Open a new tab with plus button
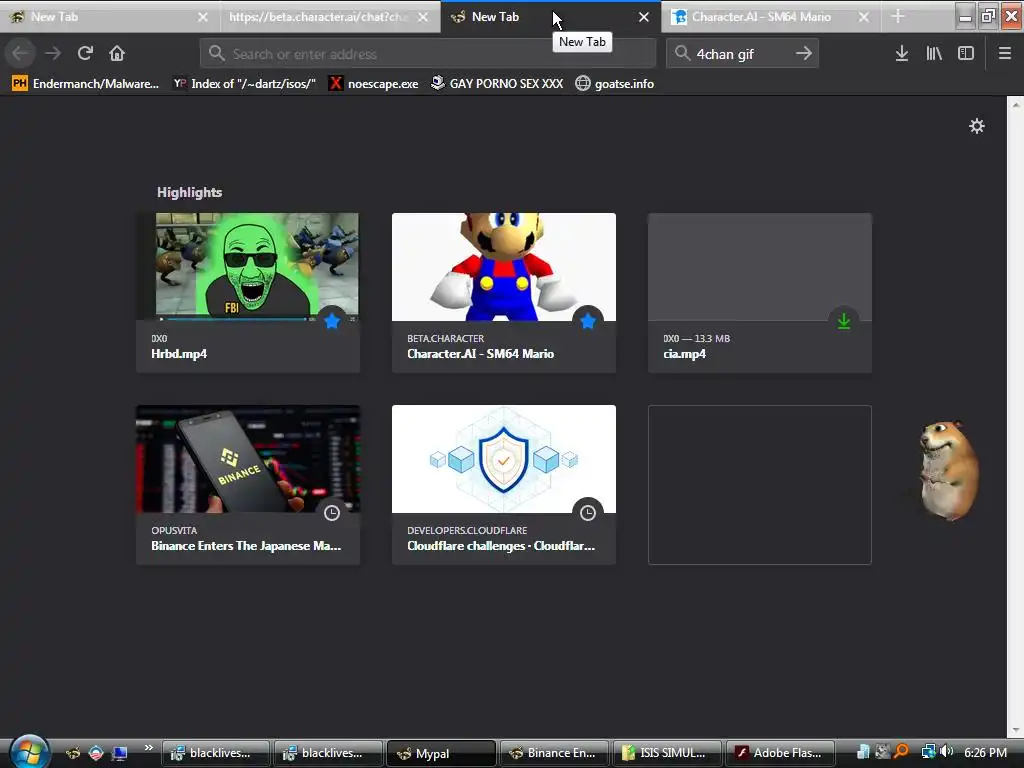The width and height of the screenshot is (1024, 768). tap(898, 16)
